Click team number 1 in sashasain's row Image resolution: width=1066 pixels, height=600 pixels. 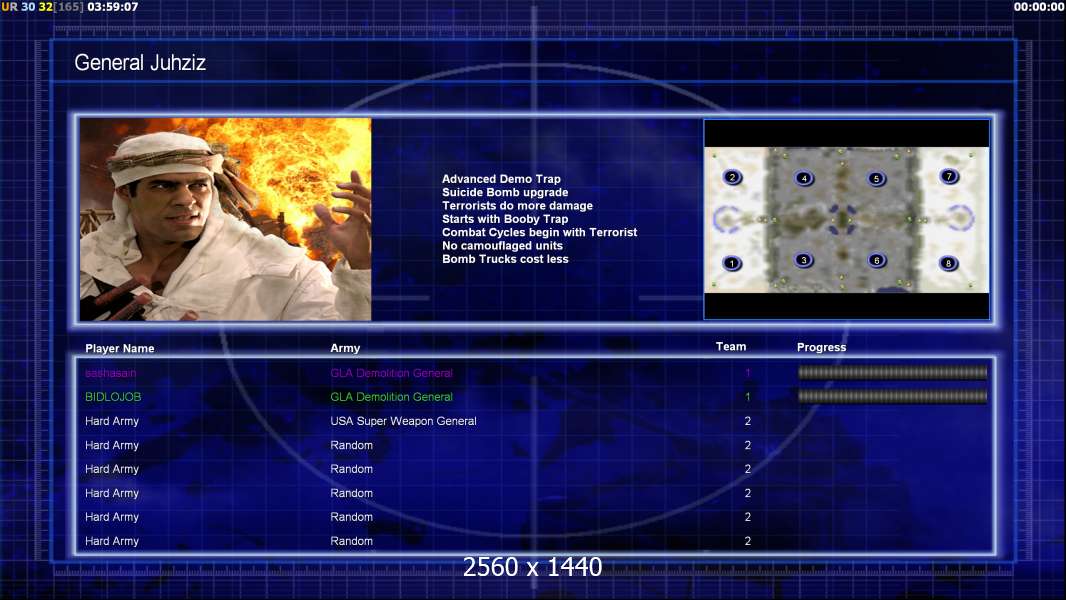tap(747, 373)
